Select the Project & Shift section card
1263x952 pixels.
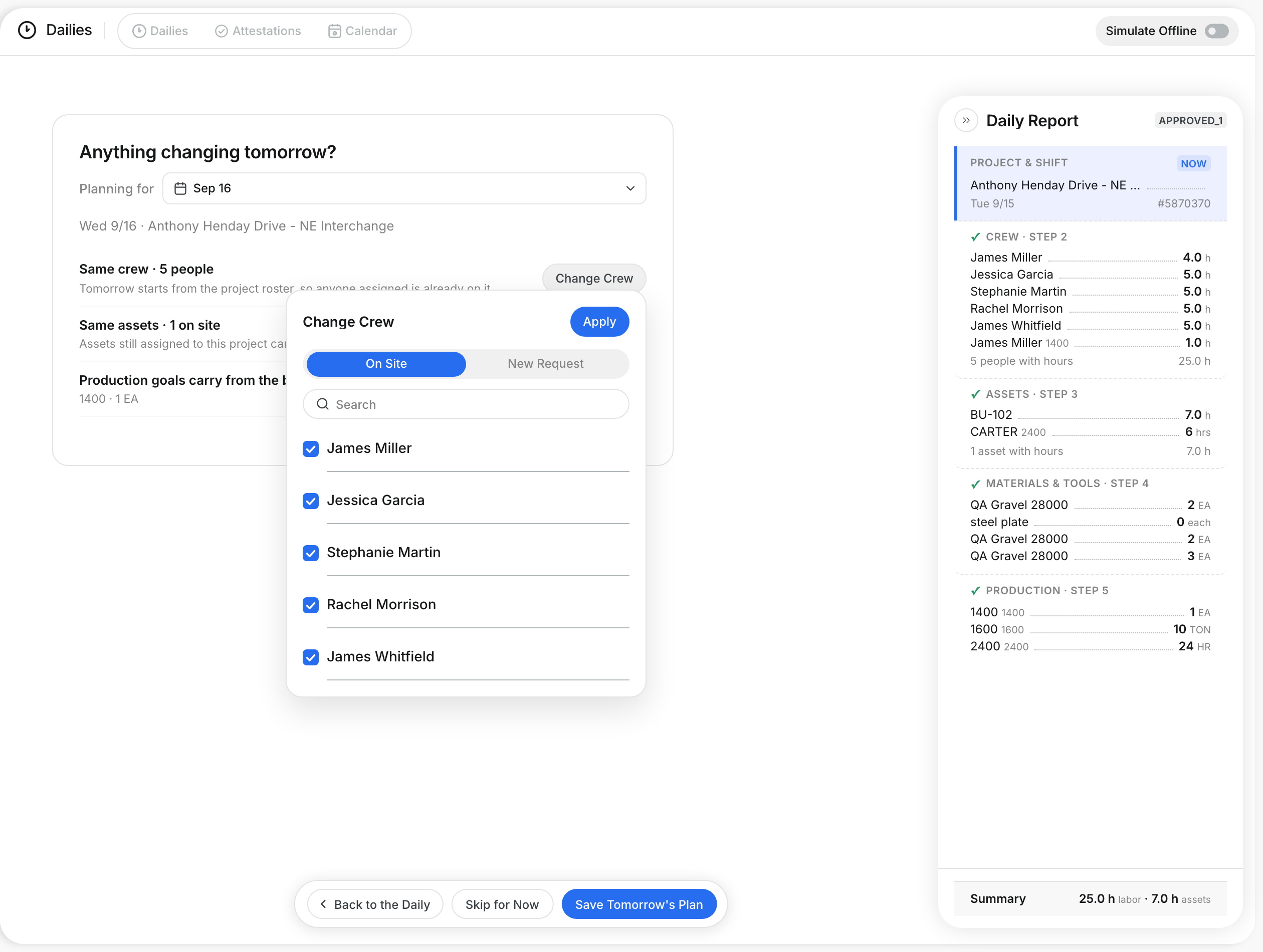(1091, 183)
